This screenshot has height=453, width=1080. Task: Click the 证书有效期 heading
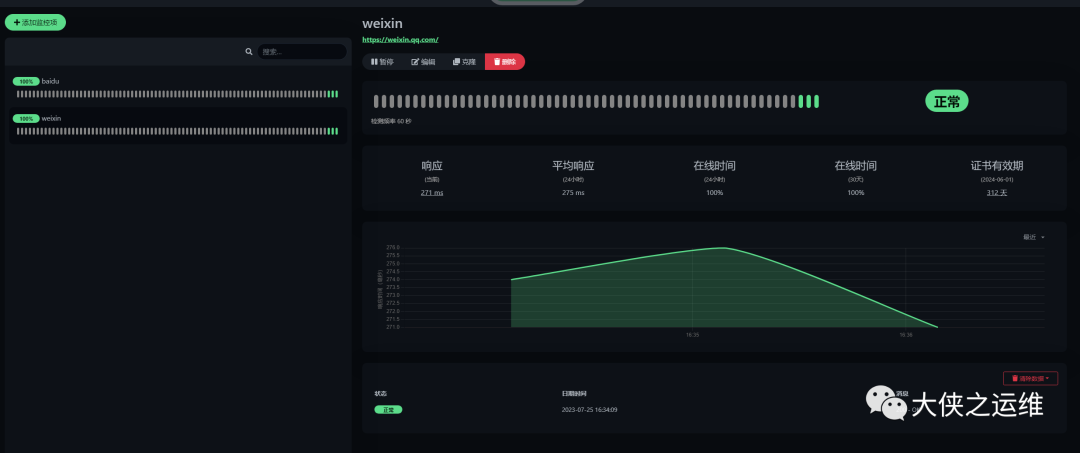(997, 166)
